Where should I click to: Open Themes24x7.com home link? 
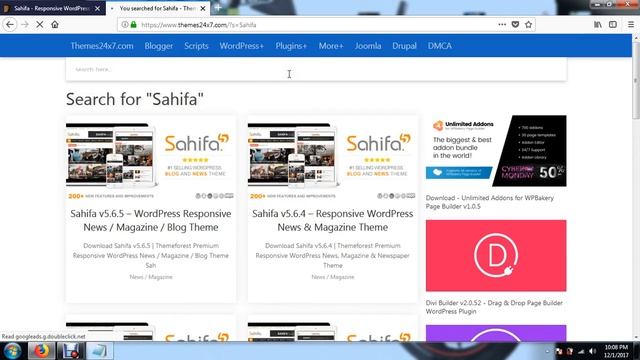pos(102,46)
